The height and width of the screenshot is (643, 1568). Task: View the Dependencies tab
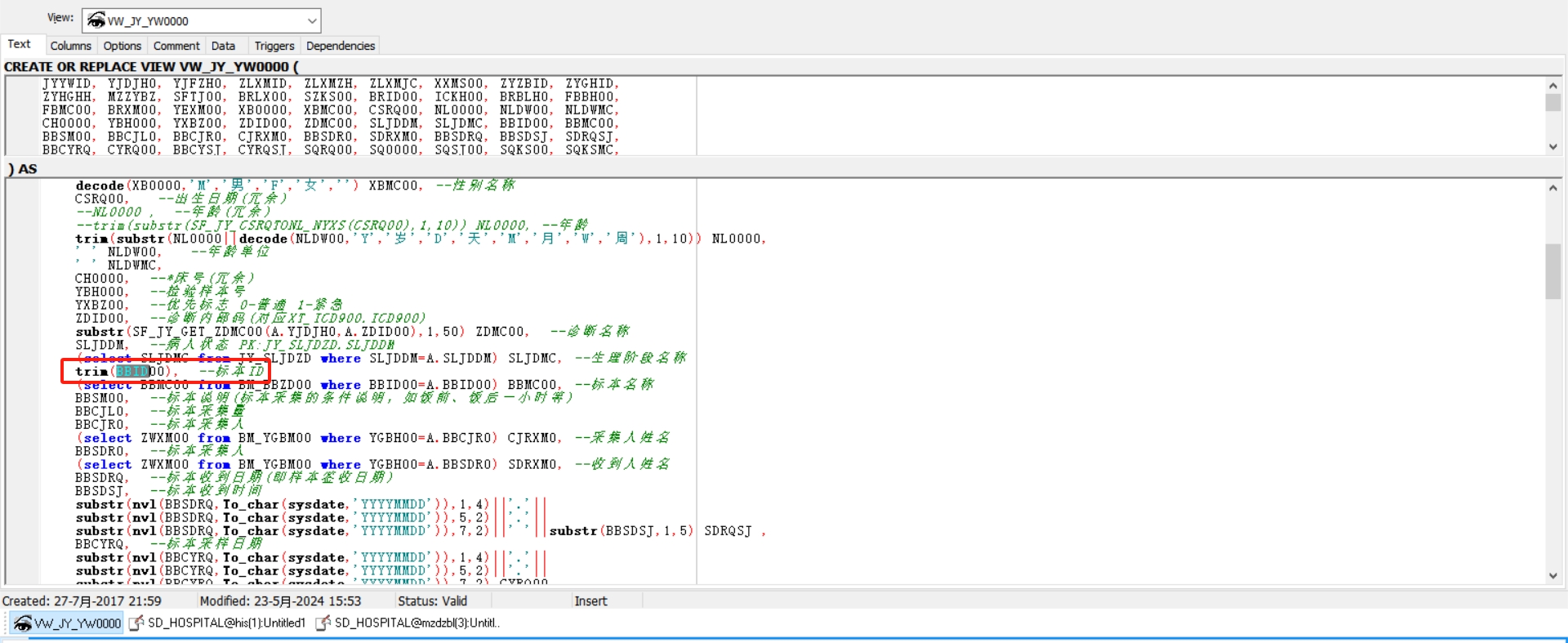[x=340, y=46]
